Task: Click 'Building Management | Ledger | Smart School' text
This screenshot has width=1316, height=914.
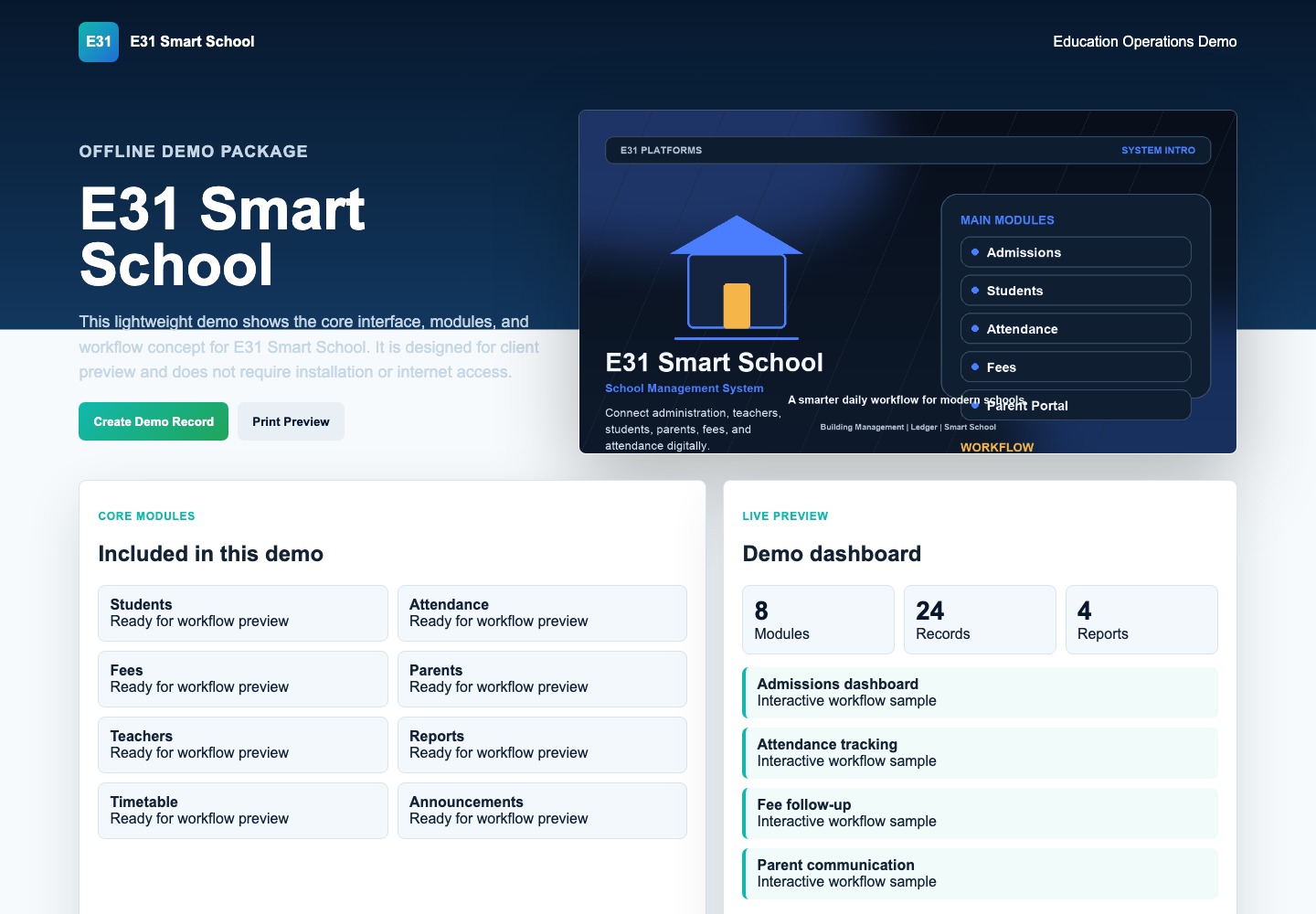Action: [x=907, y=427]
